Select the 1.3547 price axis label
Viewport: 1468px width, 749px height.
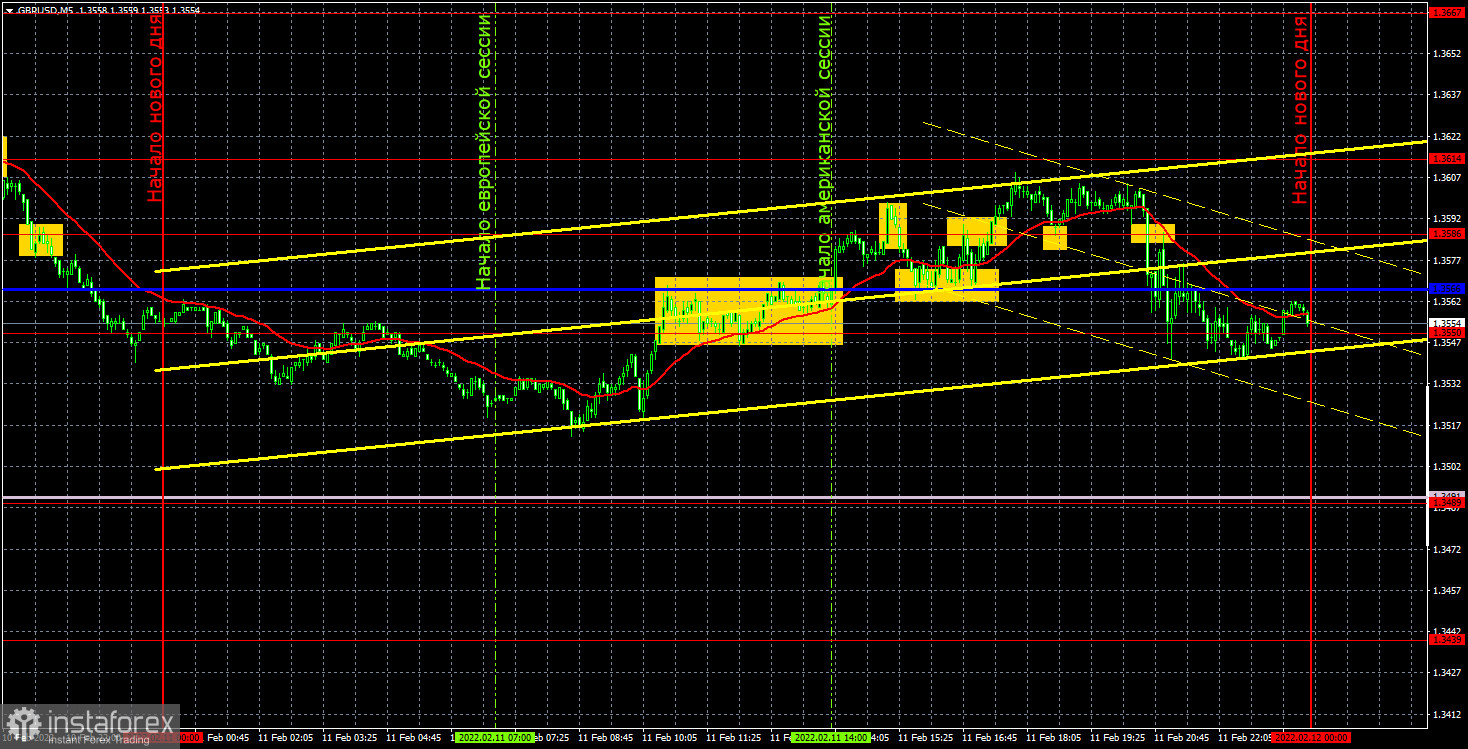pyautogui.click(x=1447, y=342)
